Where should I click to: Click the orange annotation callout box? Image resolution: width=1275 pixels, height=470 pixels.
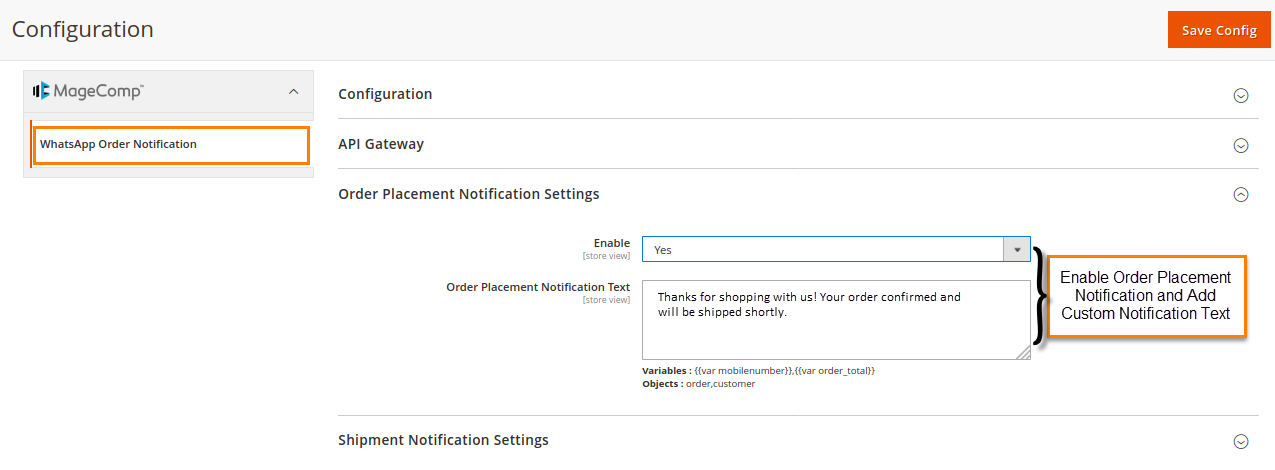coord(1146,295)
